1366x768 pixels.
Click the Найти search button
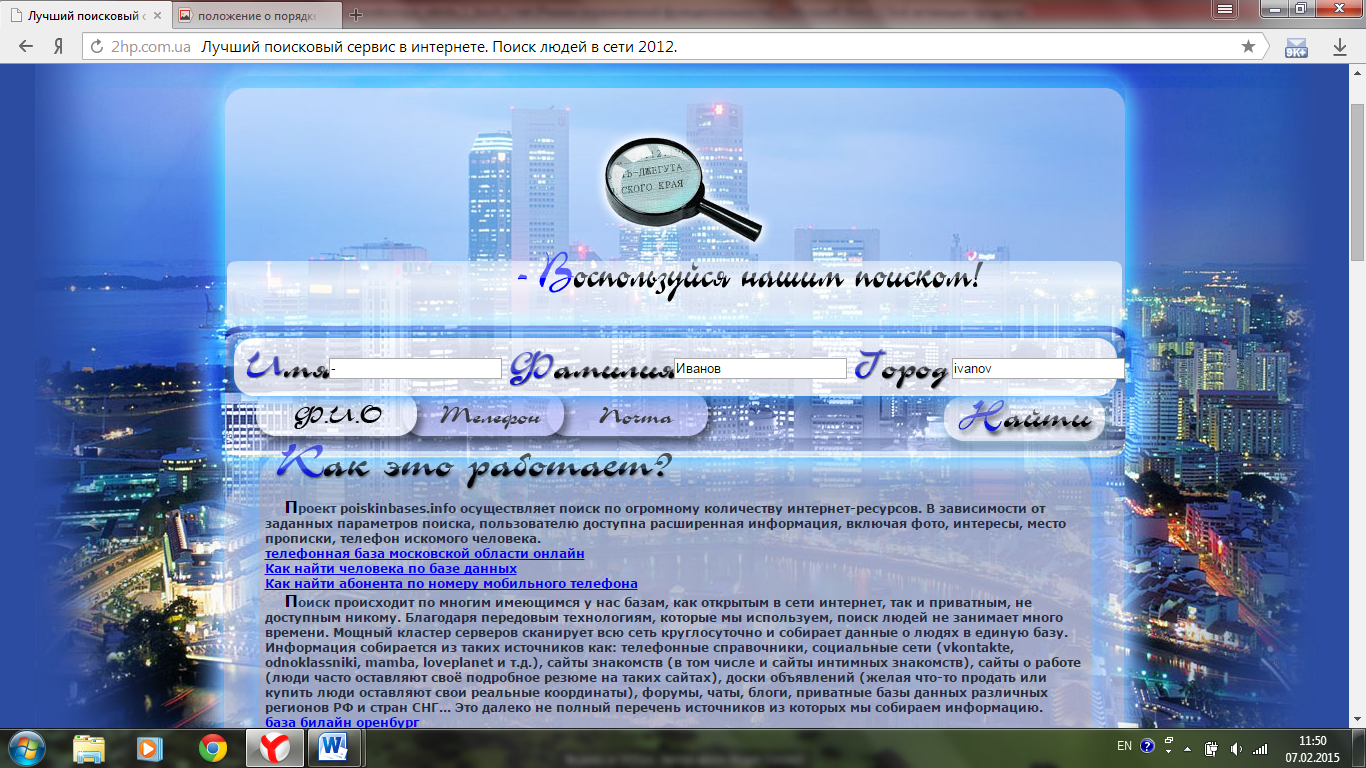[1025, 419]
